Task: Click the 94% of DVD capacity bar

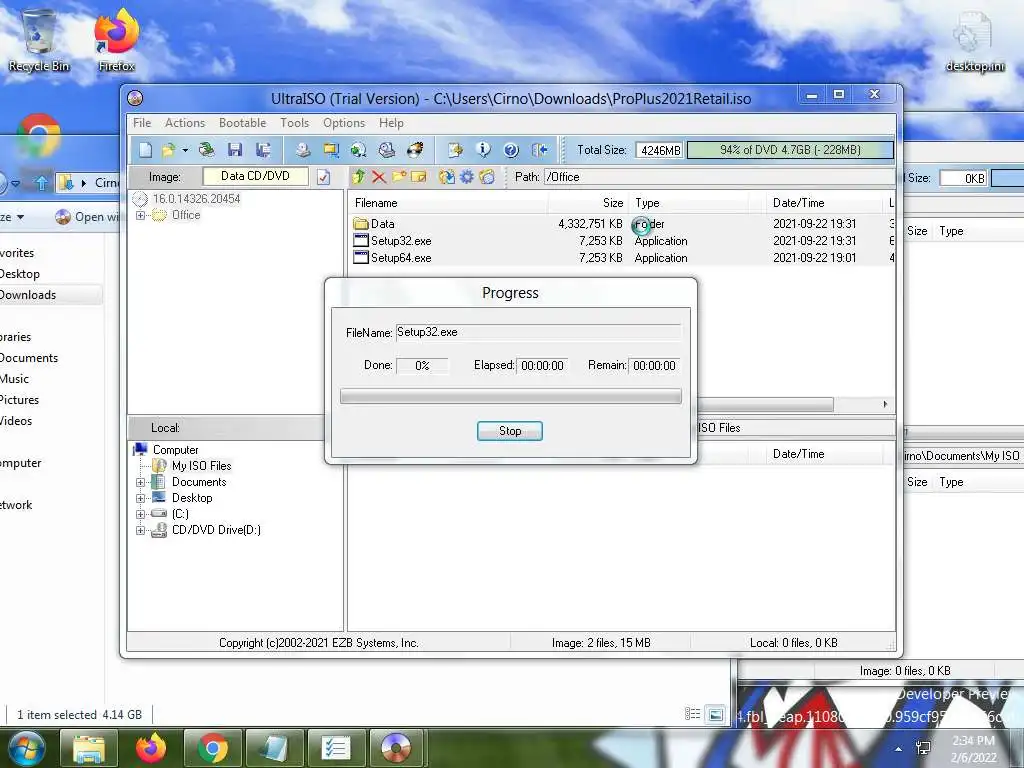Action: pos(790,150)
